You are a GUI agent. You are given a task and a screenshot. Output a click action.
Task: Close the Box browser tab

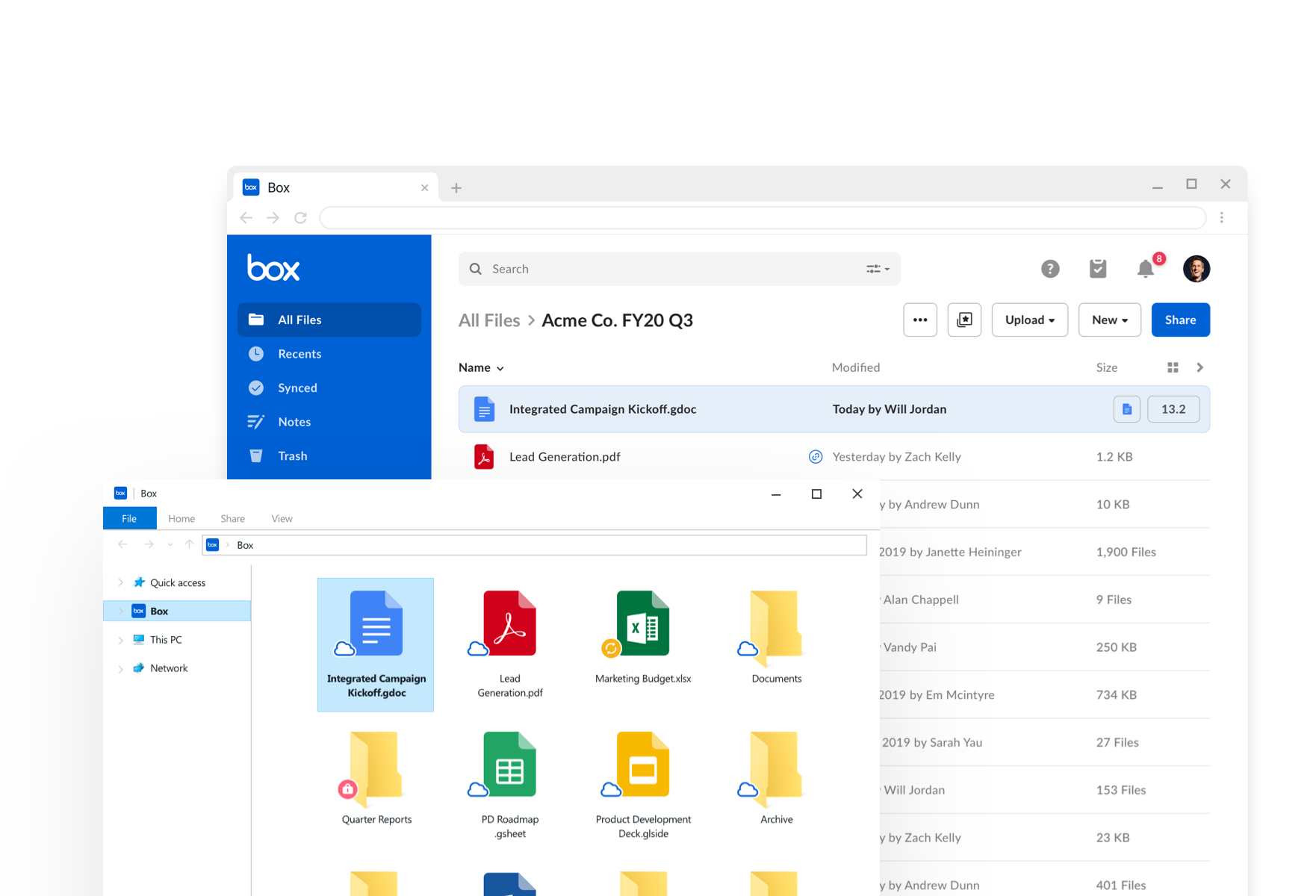coord(424,188)
